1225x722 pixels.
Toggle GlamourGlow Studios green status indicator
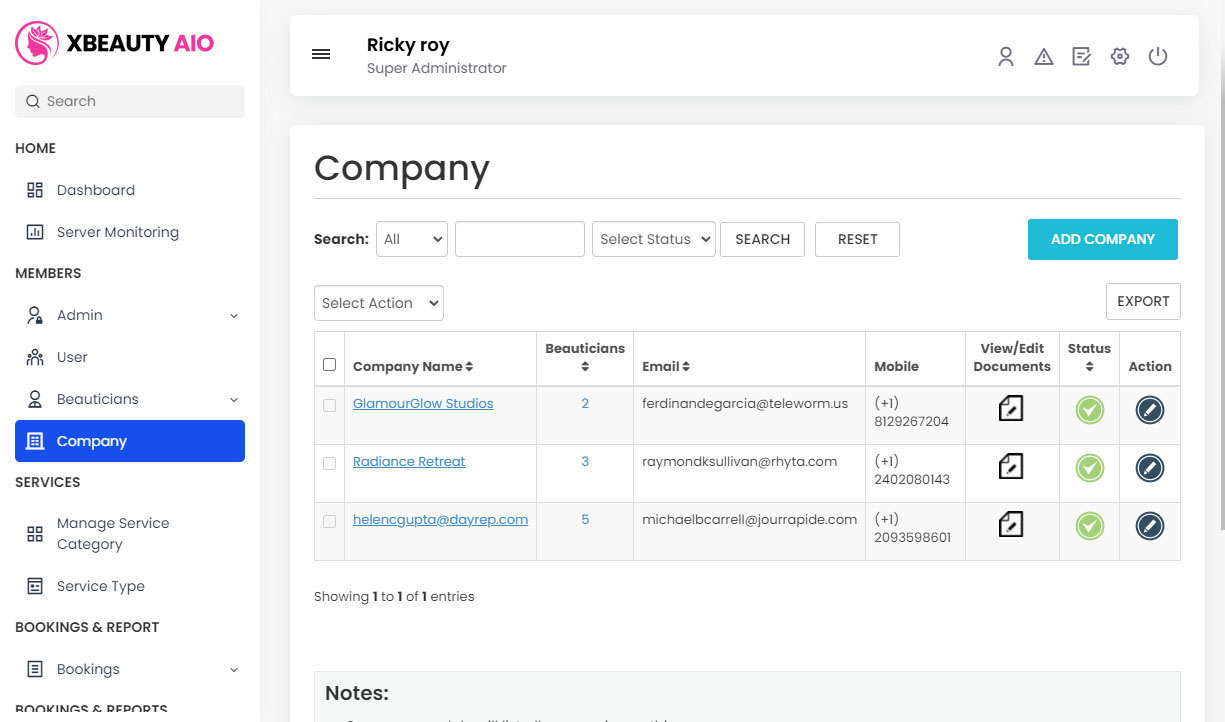[x=1089, y=410]
